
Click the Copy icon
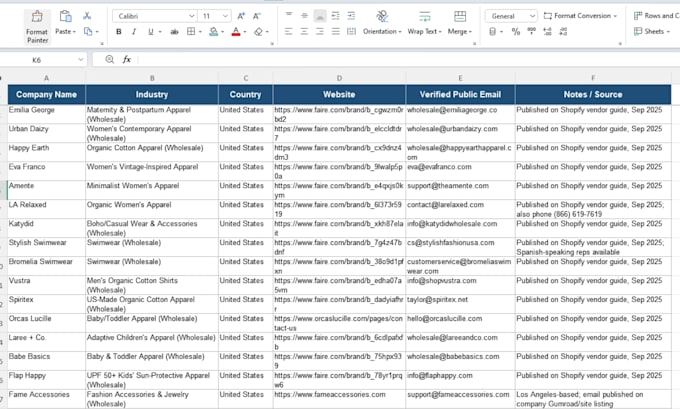point(88,32)
